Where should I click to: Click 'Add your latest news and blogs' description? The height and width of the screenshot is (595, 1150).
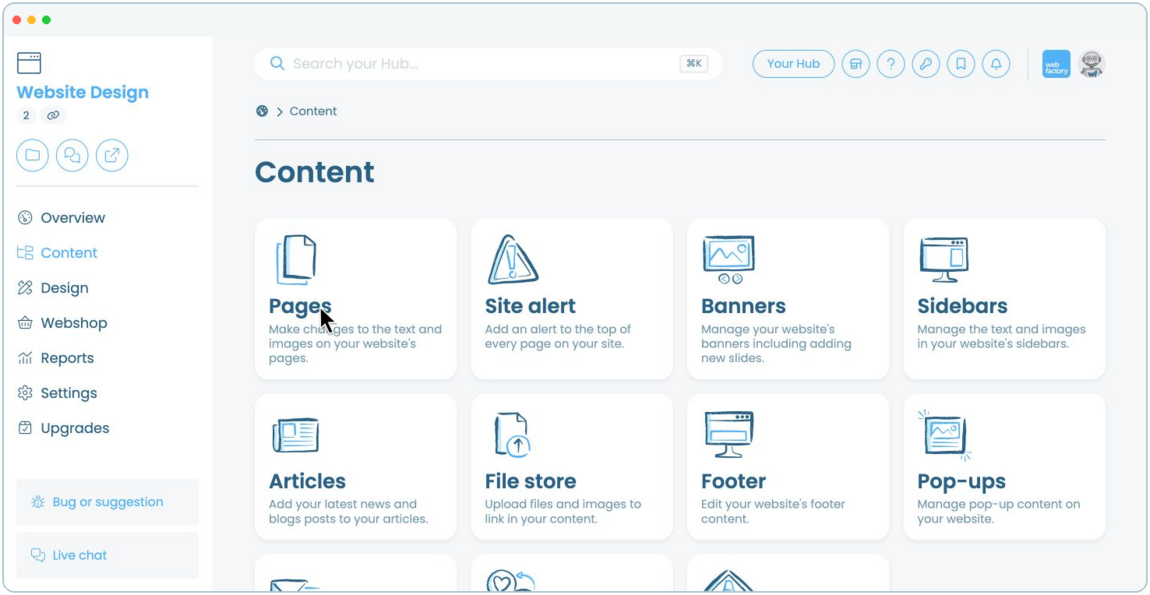pyautogui.click(x=348, y=511)
